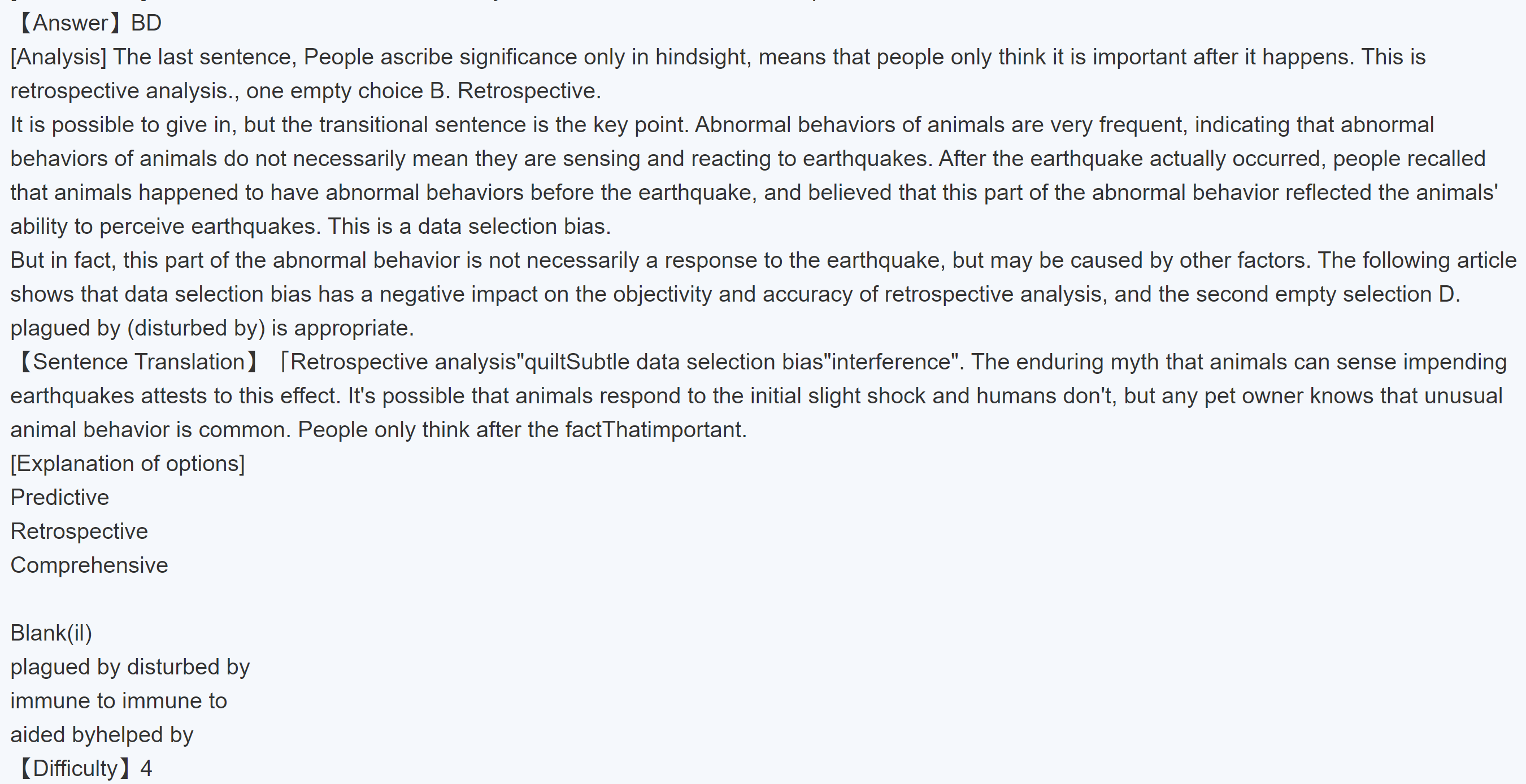
Task: Click the text "People only think after the factThatimportant."
Action: (522, 429)
